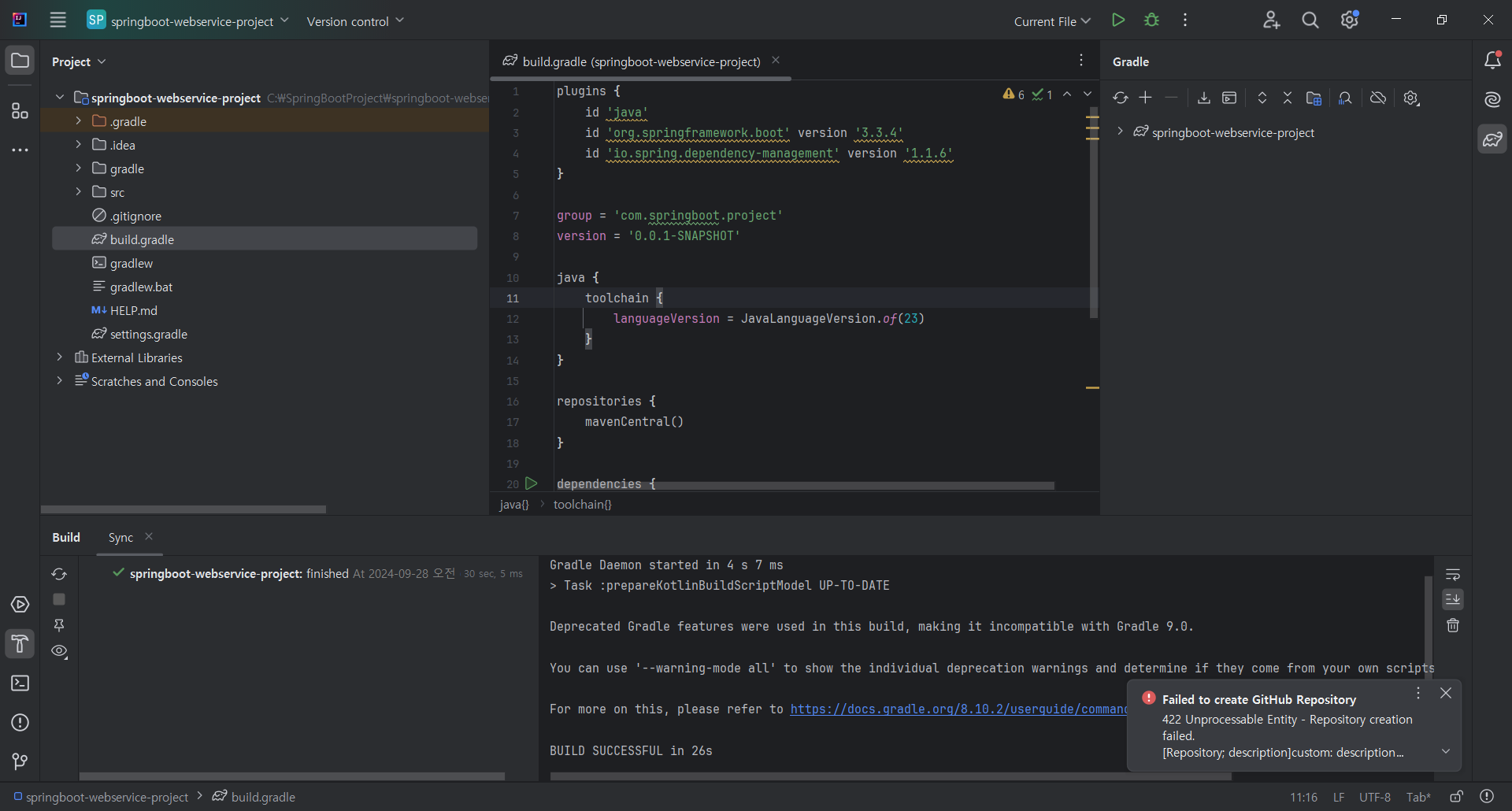Open Git tool window
The height and width of the screenshot is (811, 1512).
[x=20, y=761]
